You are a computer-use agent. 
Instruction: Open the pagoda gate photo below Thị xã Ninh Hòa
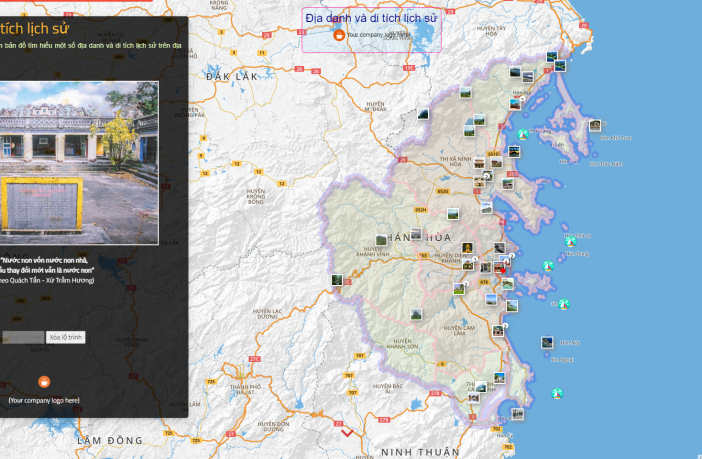(479, 163)
